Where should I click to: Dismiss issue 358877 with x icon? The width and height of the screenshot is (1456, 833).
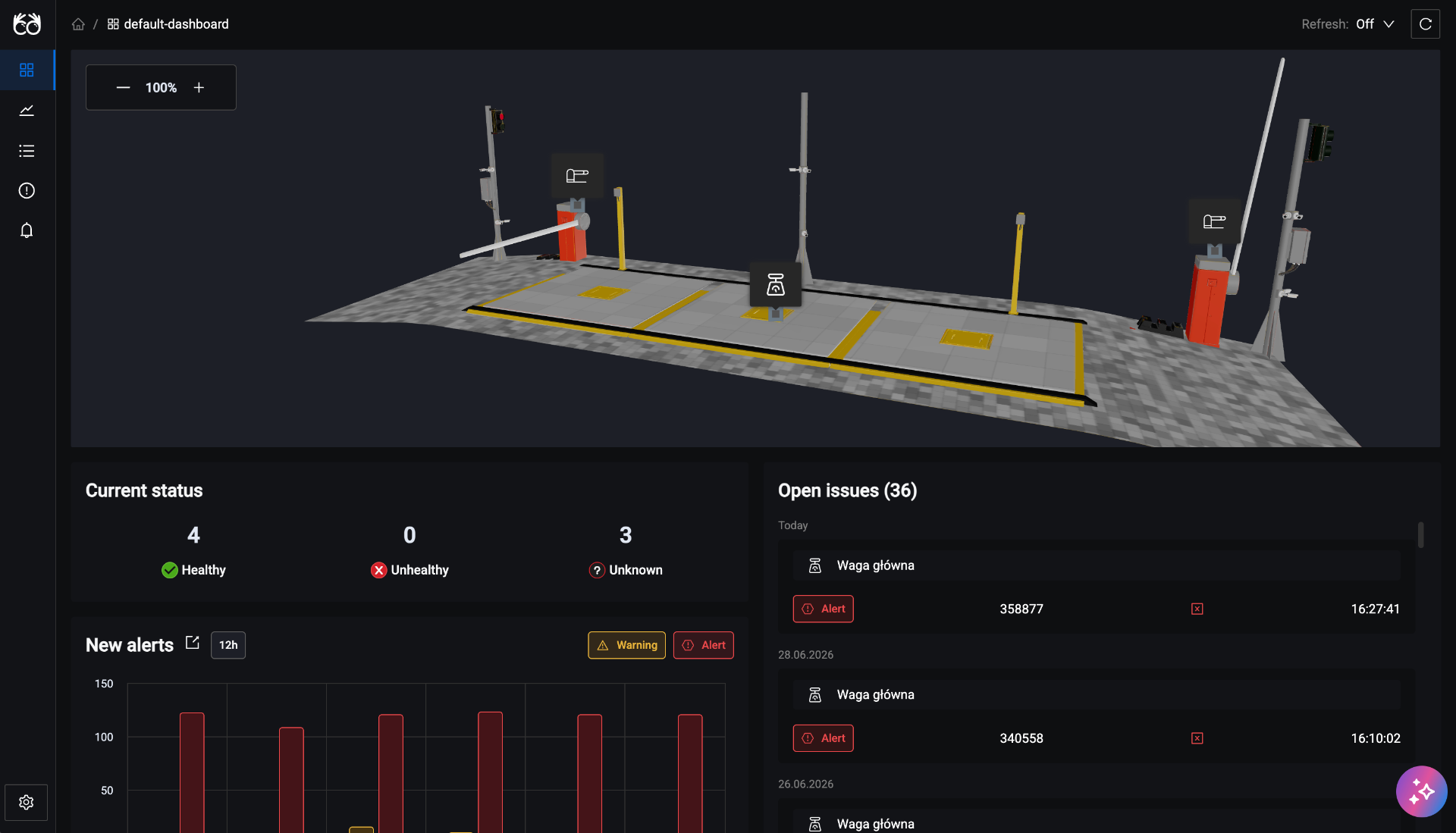(x=1197, y=609)
